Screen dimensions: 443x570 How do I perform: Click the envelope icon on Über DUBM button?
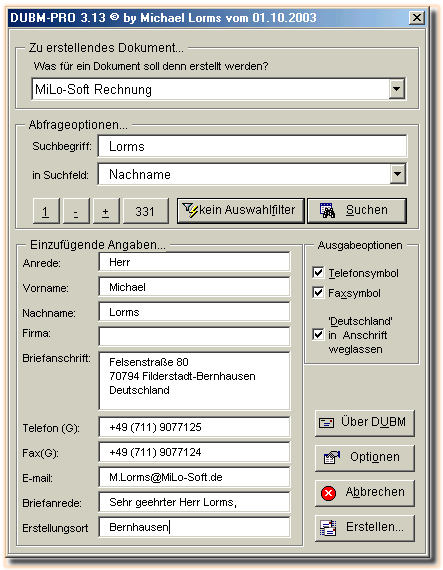tap(326, 423)
